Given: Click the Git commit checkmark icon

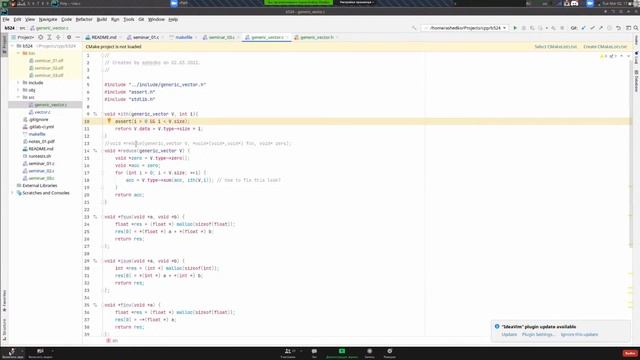Looking at the screenshot, I should 592,28.
